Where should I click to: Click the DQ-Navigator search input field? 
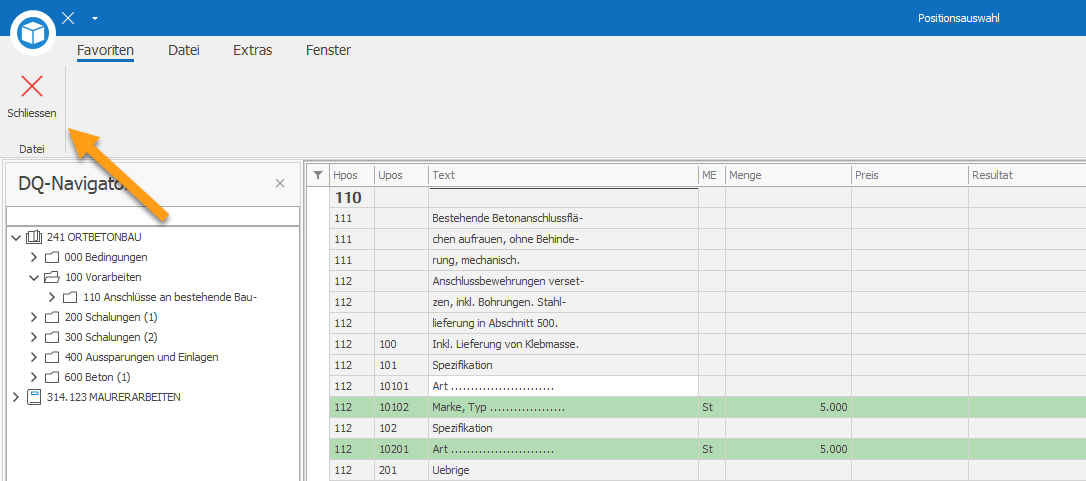153,216
